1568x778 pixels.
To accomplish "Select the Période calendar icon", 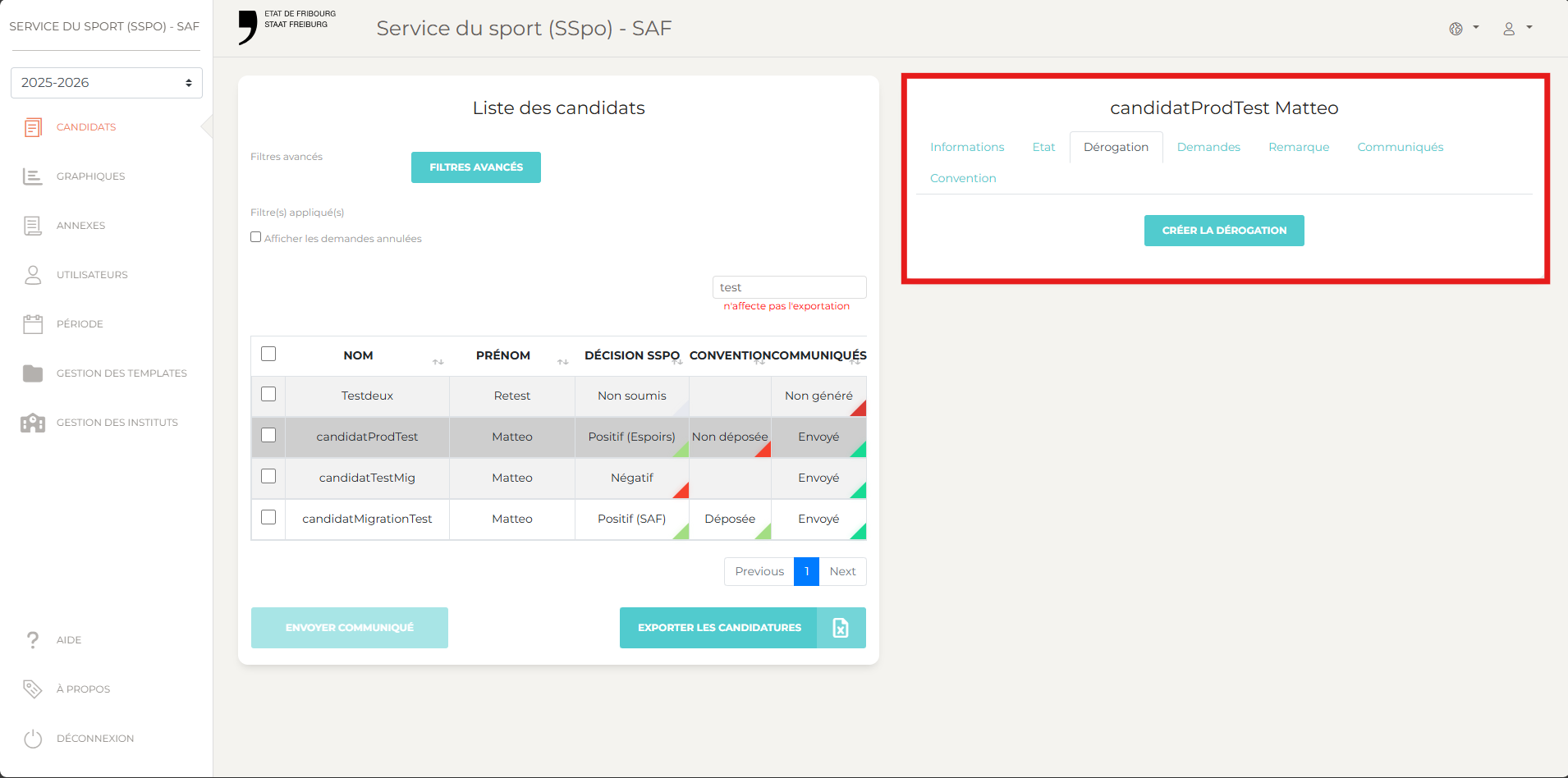I will (x=33, y=324).
